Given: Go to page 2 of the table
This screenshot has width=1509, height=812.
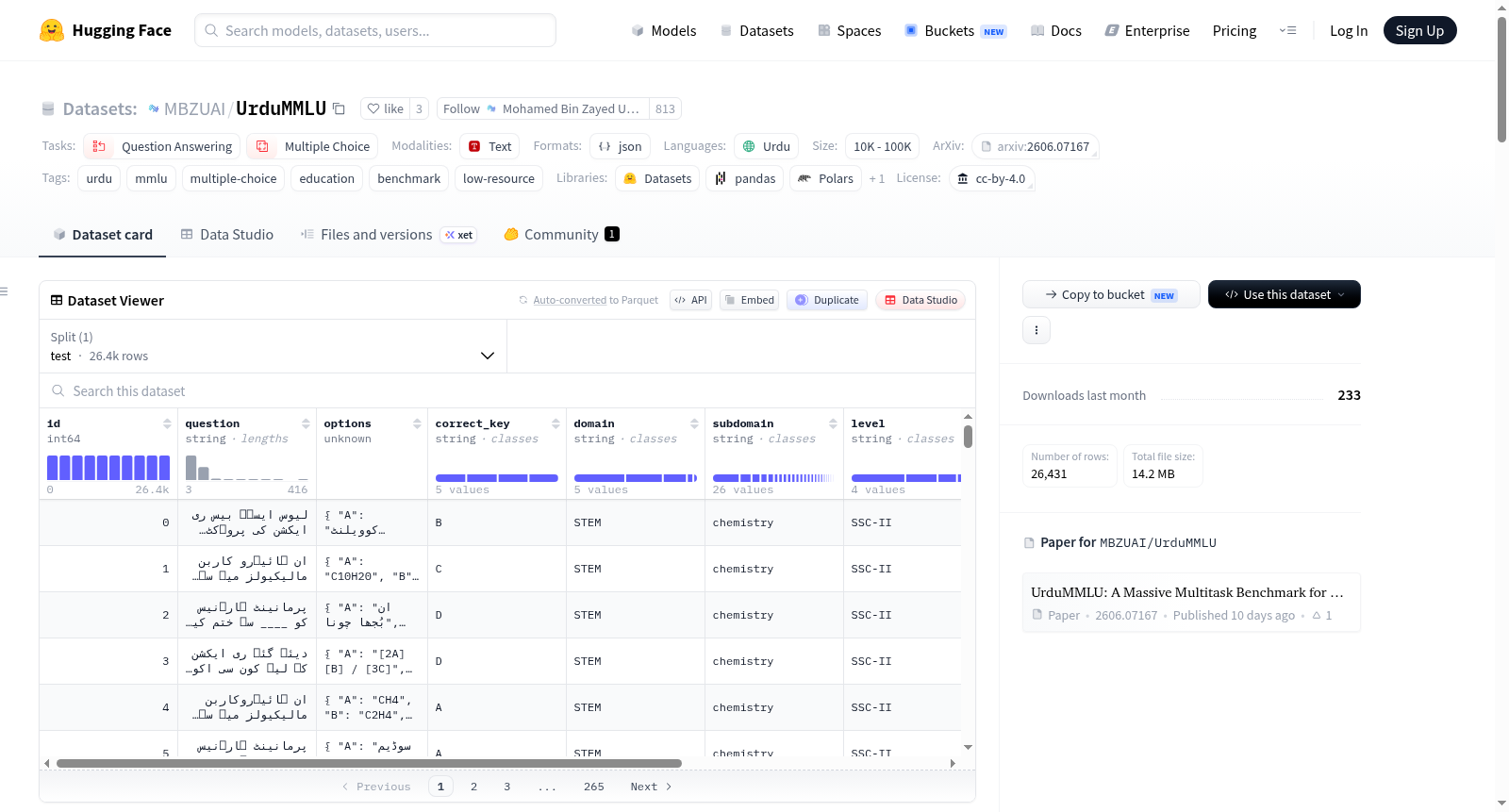Looking at the screenshot, I should pos(473,787).
